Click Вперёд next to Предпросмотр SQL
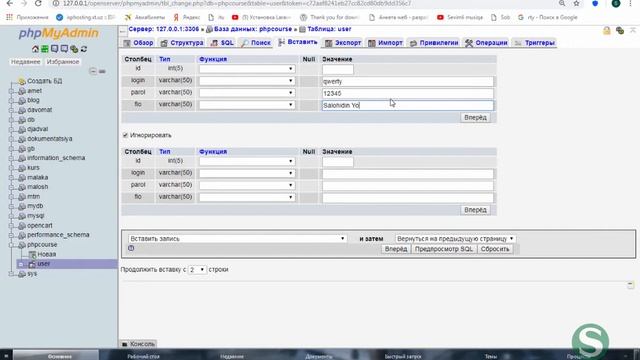The width and height of the screenshot is (640, 360). 396,249
